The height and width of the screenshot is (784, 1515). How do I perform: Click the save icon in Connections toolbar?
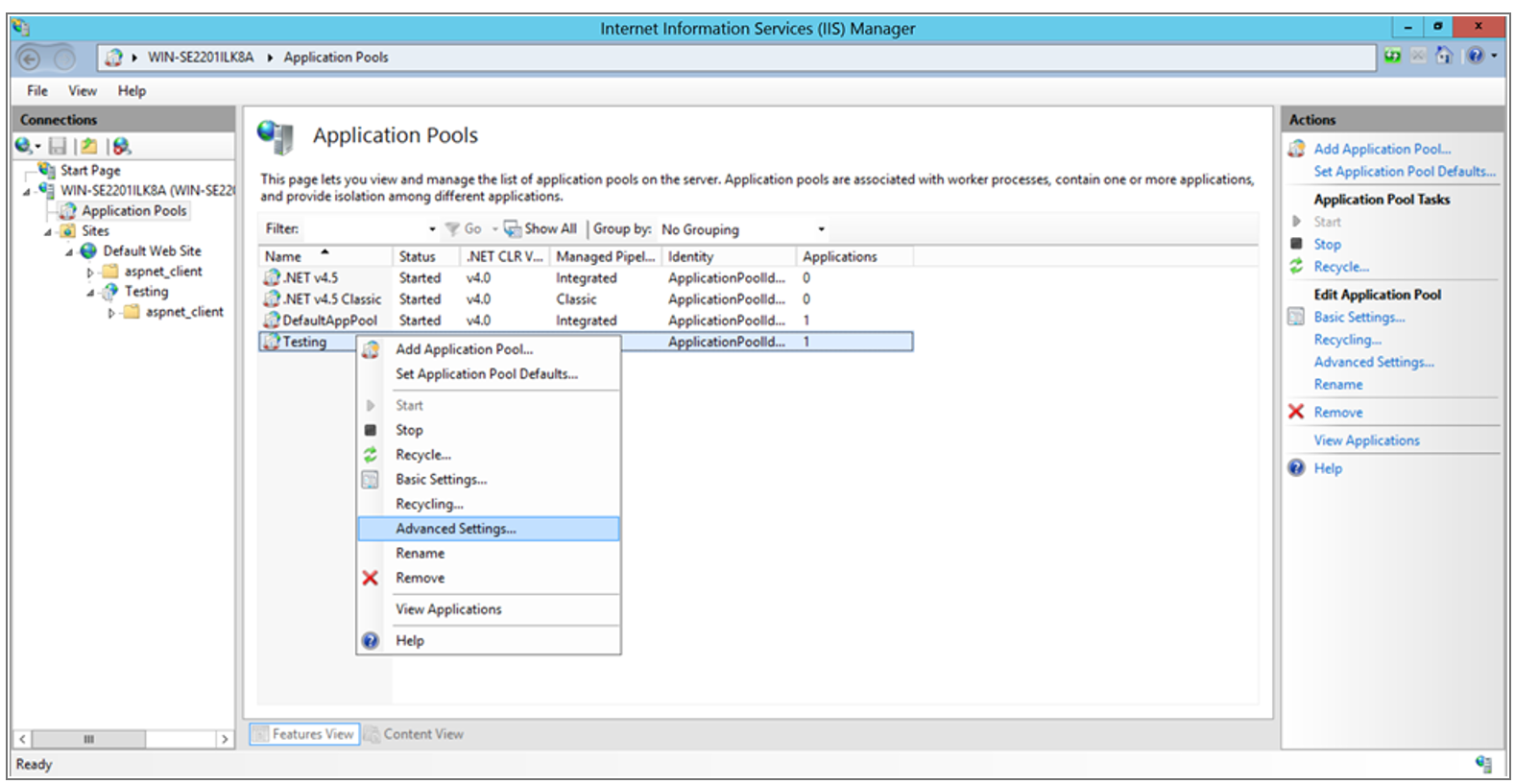58,146
